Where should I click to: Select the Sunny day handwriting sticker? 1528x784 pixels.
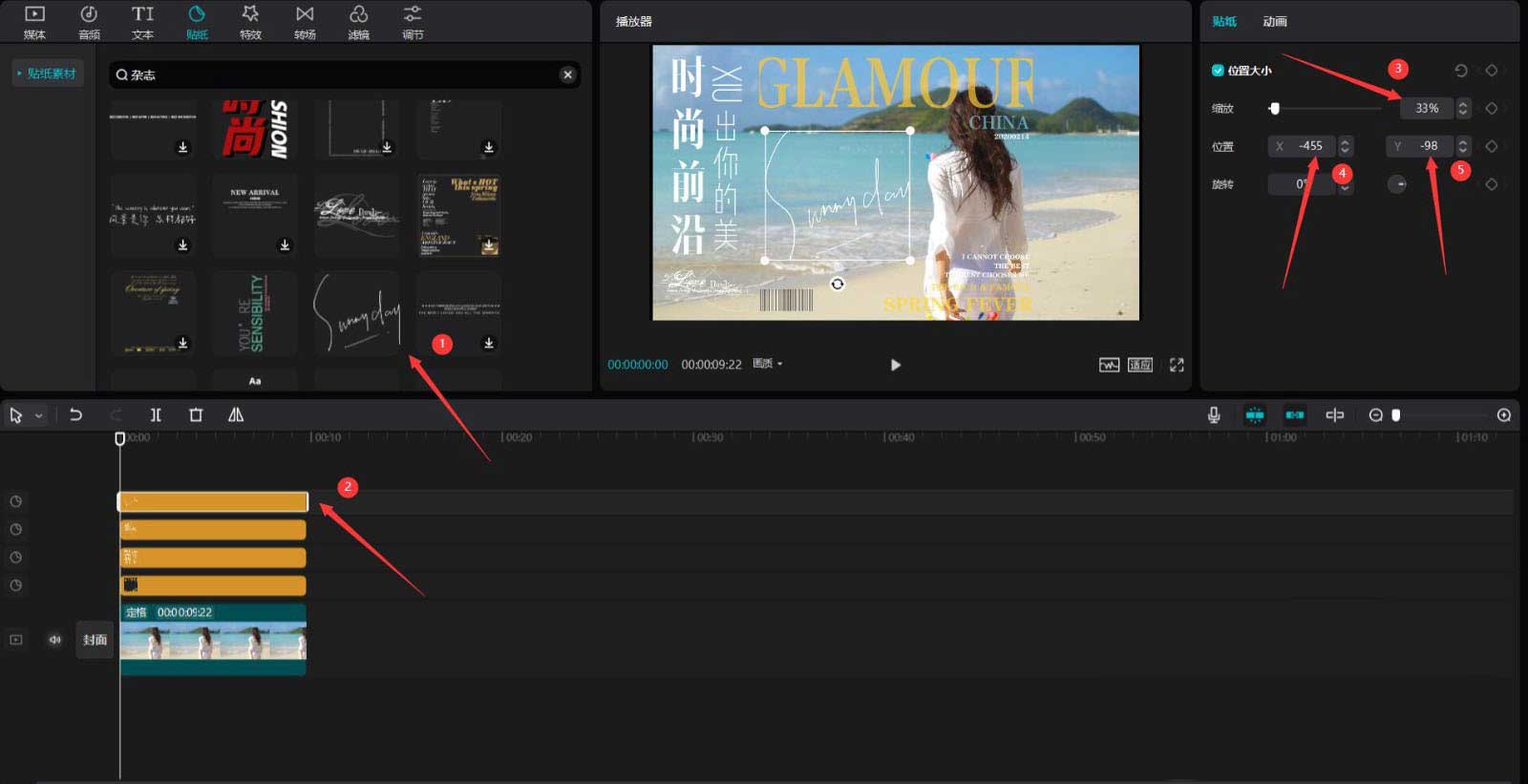pyautogui.click(x=356, y=313)
